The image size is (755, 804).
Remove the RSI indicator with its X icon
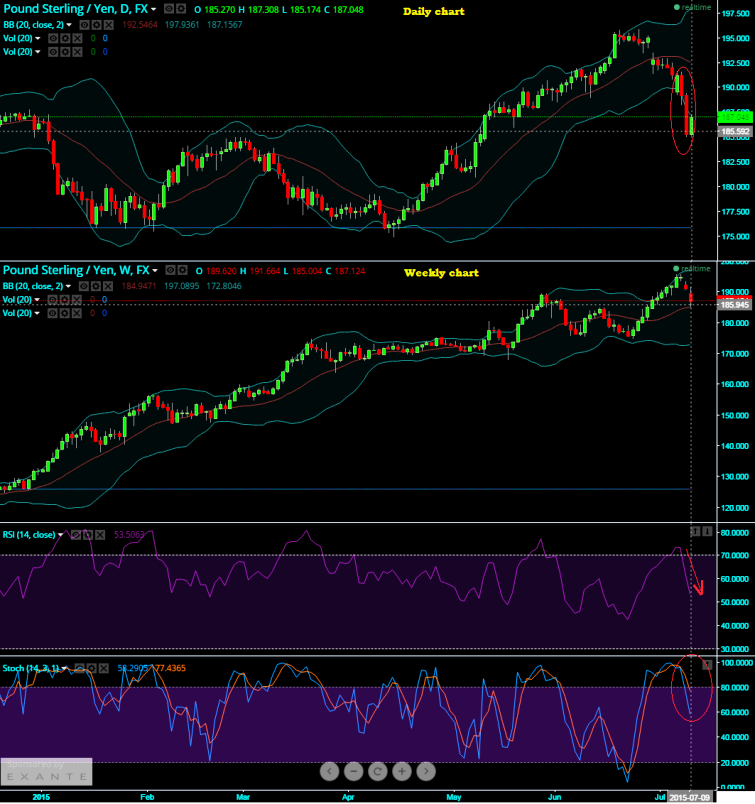(100, 535)
